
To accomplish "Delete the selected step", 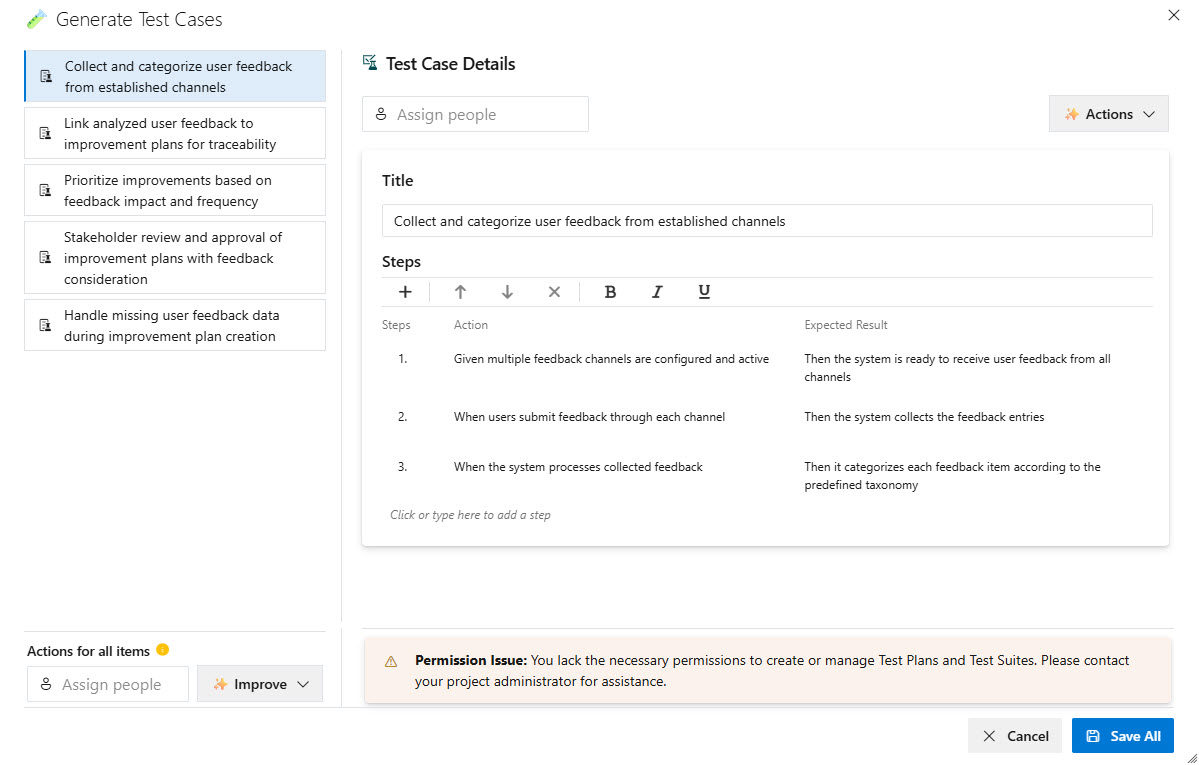I will pos(554,291).
